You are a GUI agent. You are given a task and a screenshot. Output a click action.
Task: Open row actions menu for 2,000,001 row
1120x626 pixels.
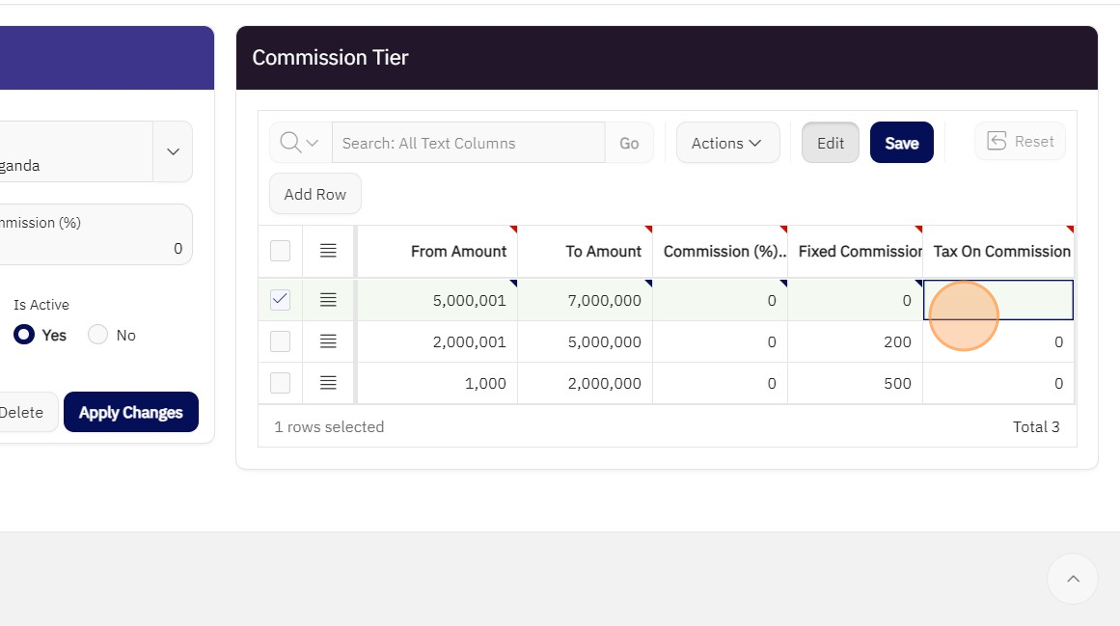(x=328, y=342)
